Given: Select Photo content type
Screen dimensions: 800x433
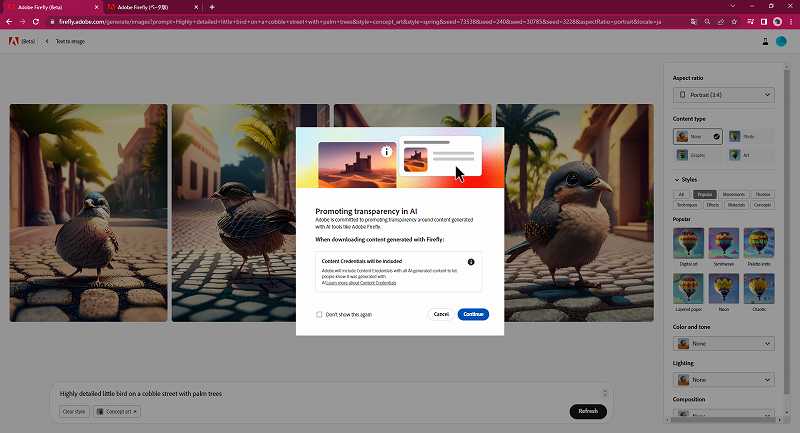Looking at the screenshot, I should point(750,137).
